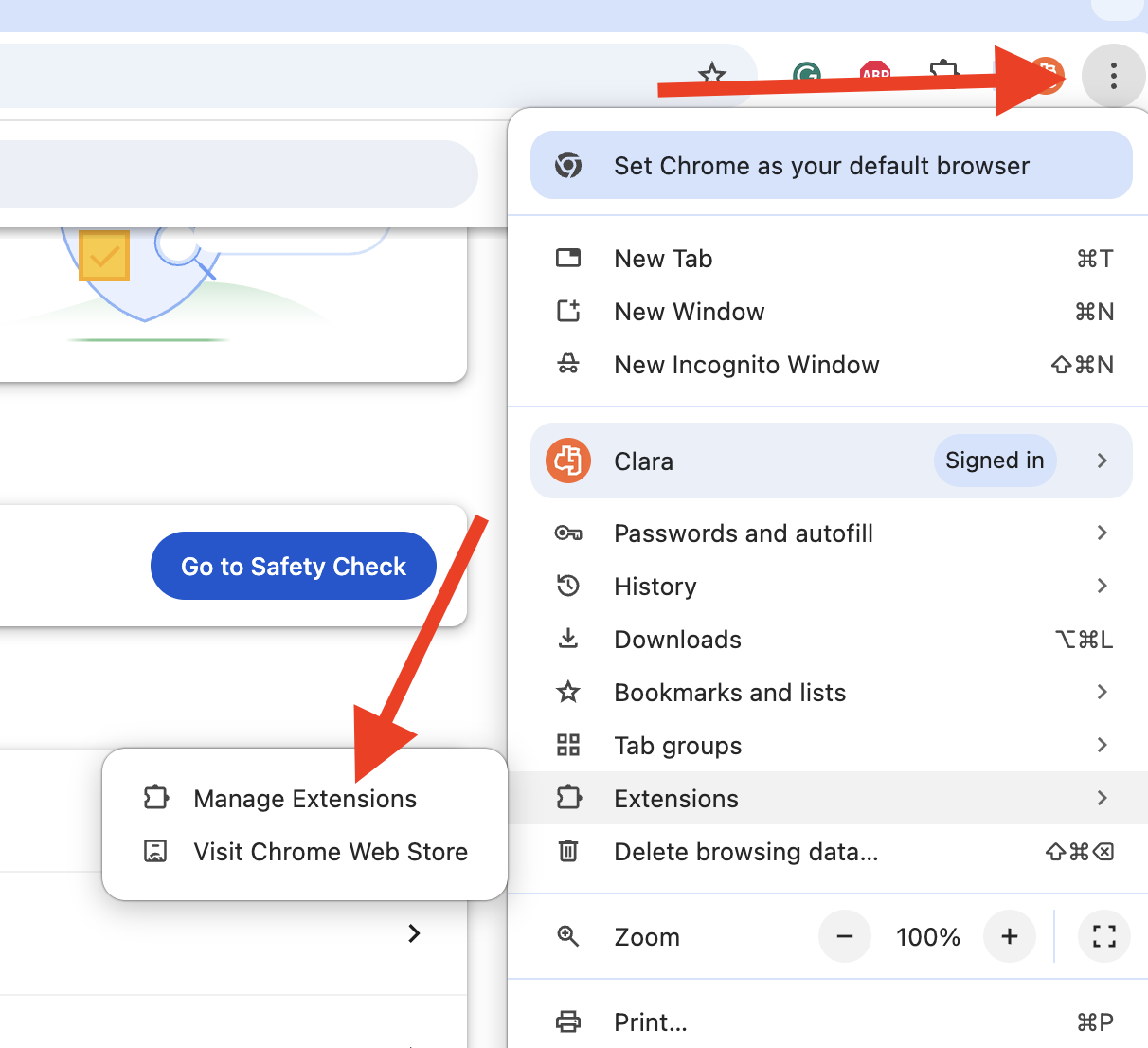
Task: Expand the settings row chevron on page
Action: point(414,933)
